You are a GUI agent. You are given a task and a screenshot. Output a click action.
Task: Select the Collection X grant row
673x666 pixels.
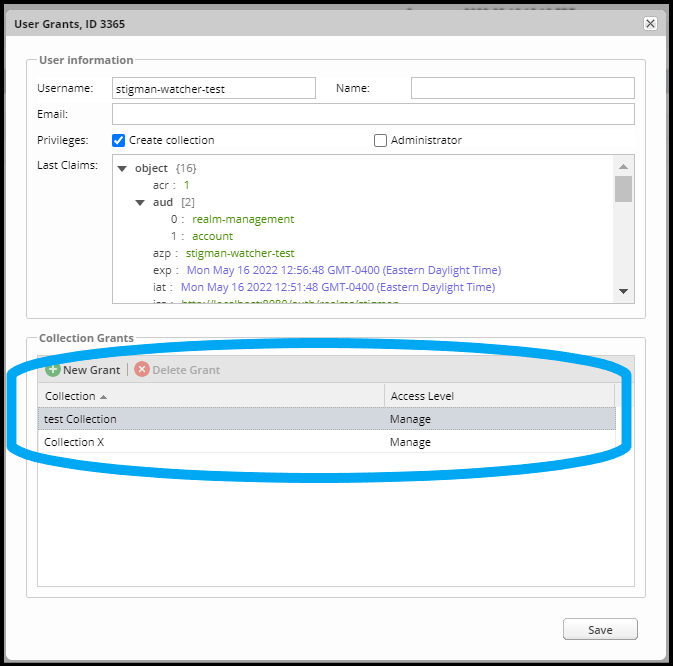click(x=327, y=442)
